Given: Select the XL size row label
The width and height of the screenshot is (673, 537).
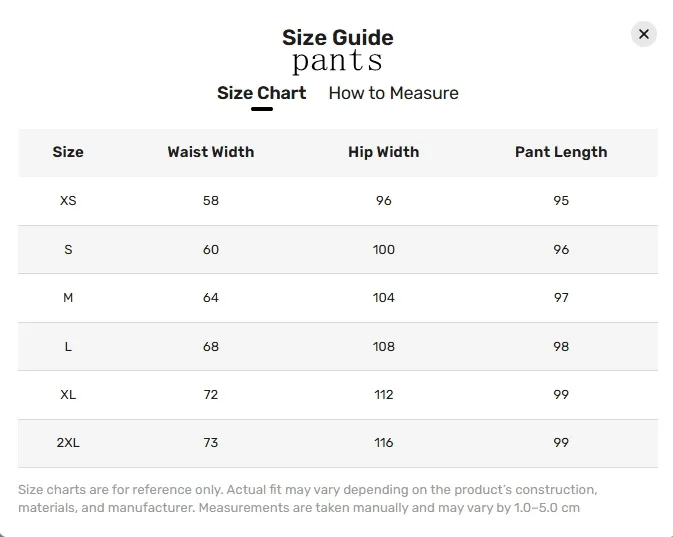Looking at the screenshot, I should pyautogui.click(x=68, y=394).
